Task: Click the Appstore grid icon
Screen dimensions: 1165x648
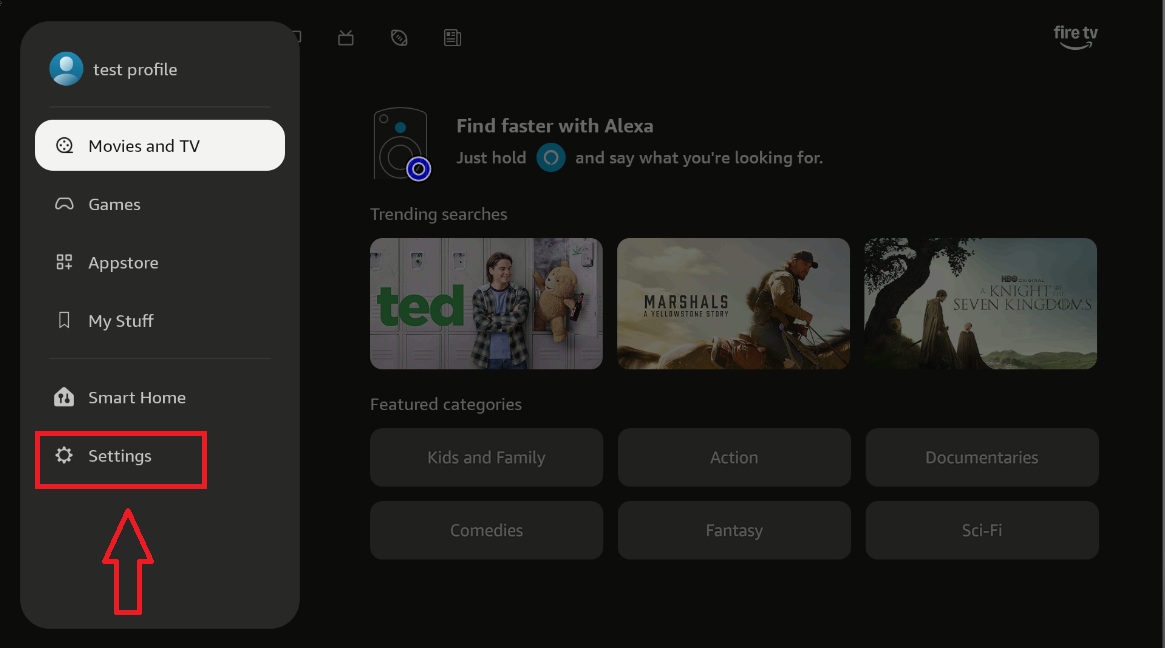Action: (64, 263)
